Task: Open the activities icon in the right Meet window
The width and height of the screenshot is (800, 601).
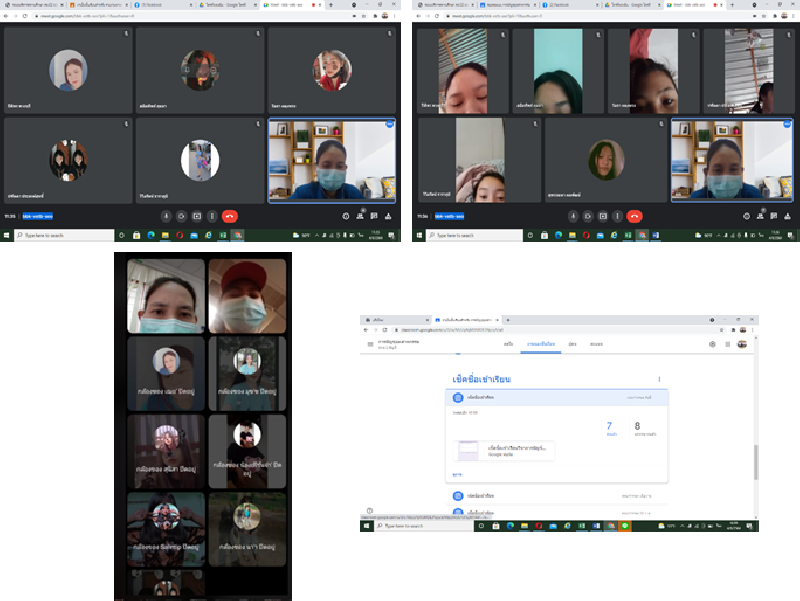Action: coord(786,216)
